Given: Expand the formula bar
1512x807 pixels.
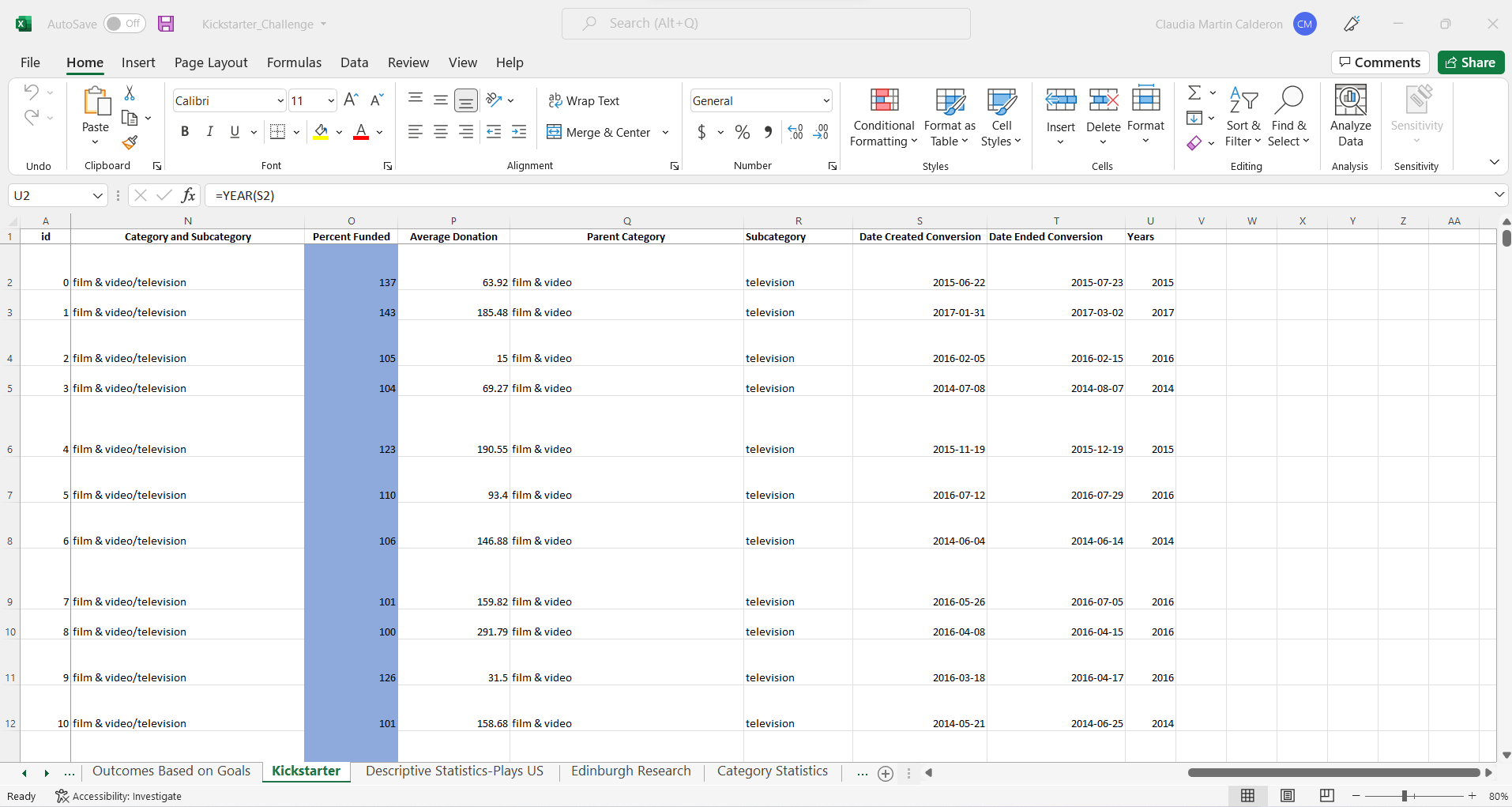Looking at the screenshot, I should (1499, 194).
